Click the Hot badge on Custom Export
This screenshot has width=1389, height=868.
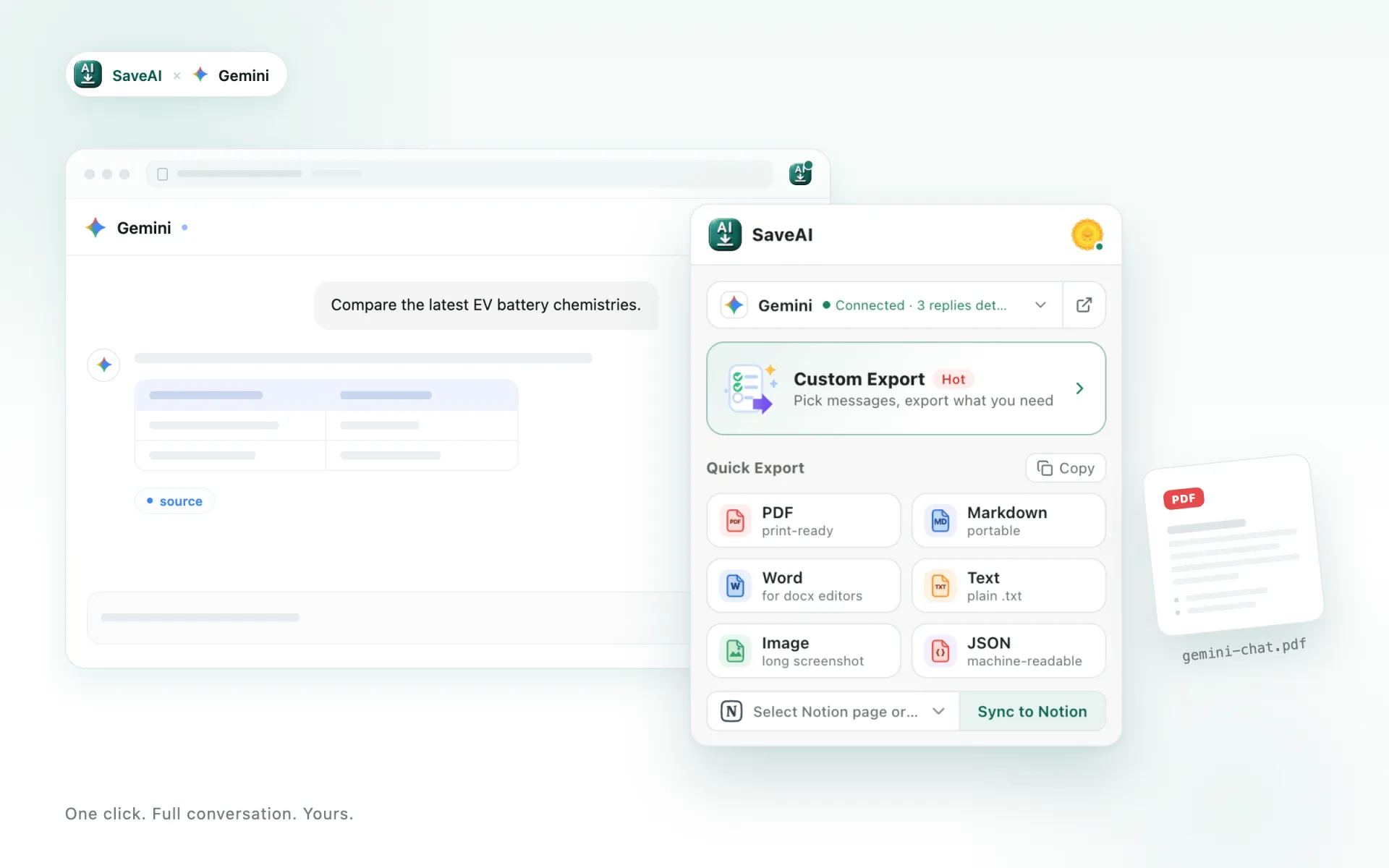[953, 379]
